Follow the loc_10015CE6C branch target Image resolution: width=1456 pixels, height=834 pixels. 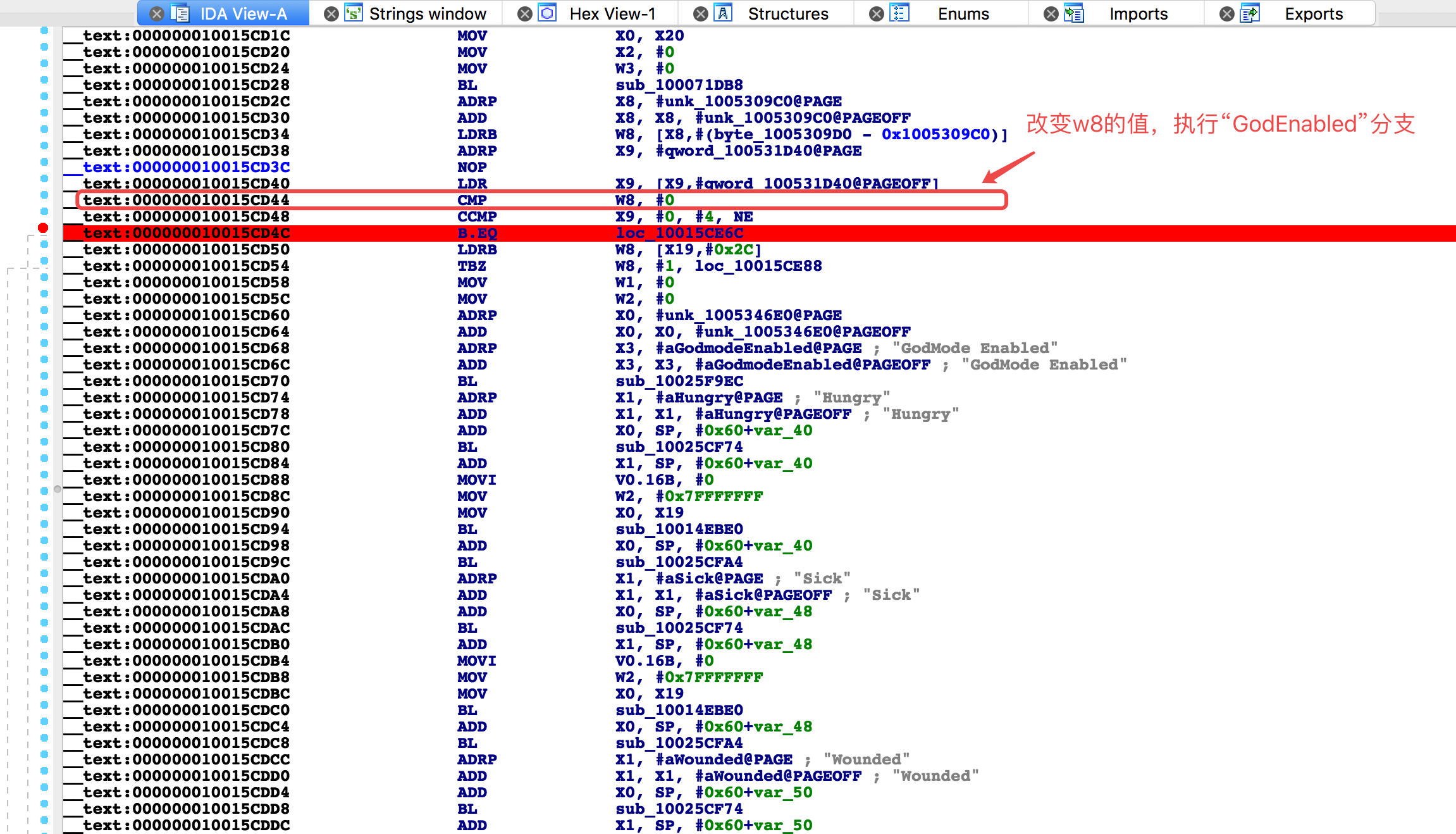679,233
